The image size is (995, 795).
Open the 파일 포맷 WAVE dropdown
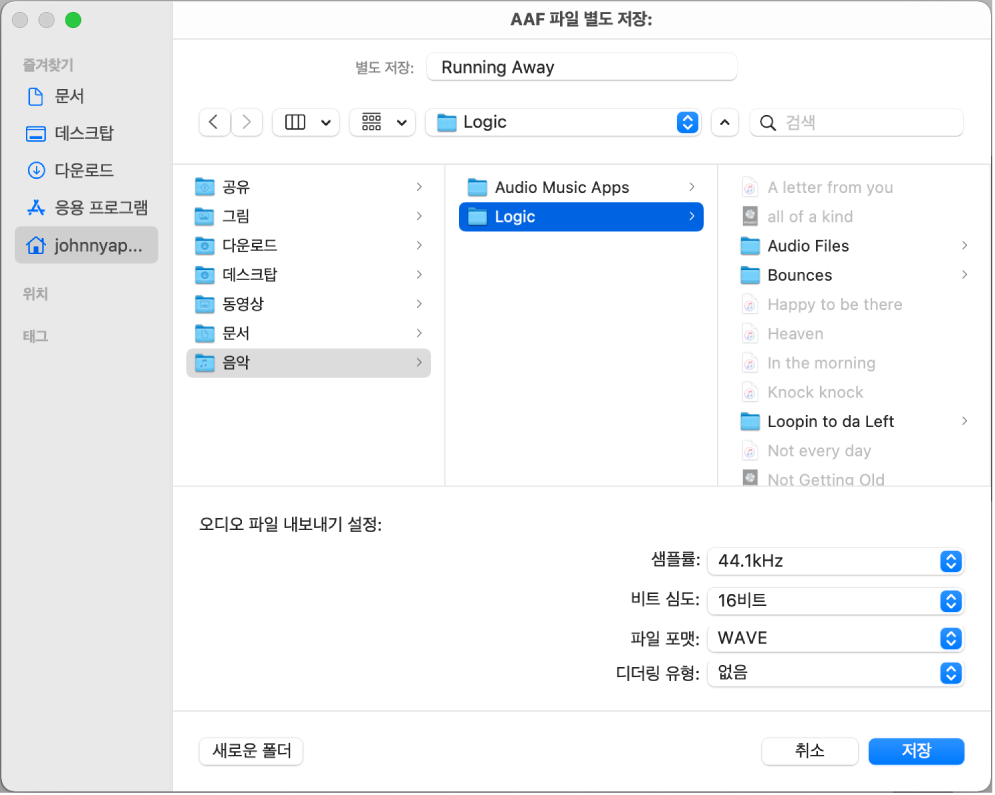pyautogui.click(x=836, y=638)
